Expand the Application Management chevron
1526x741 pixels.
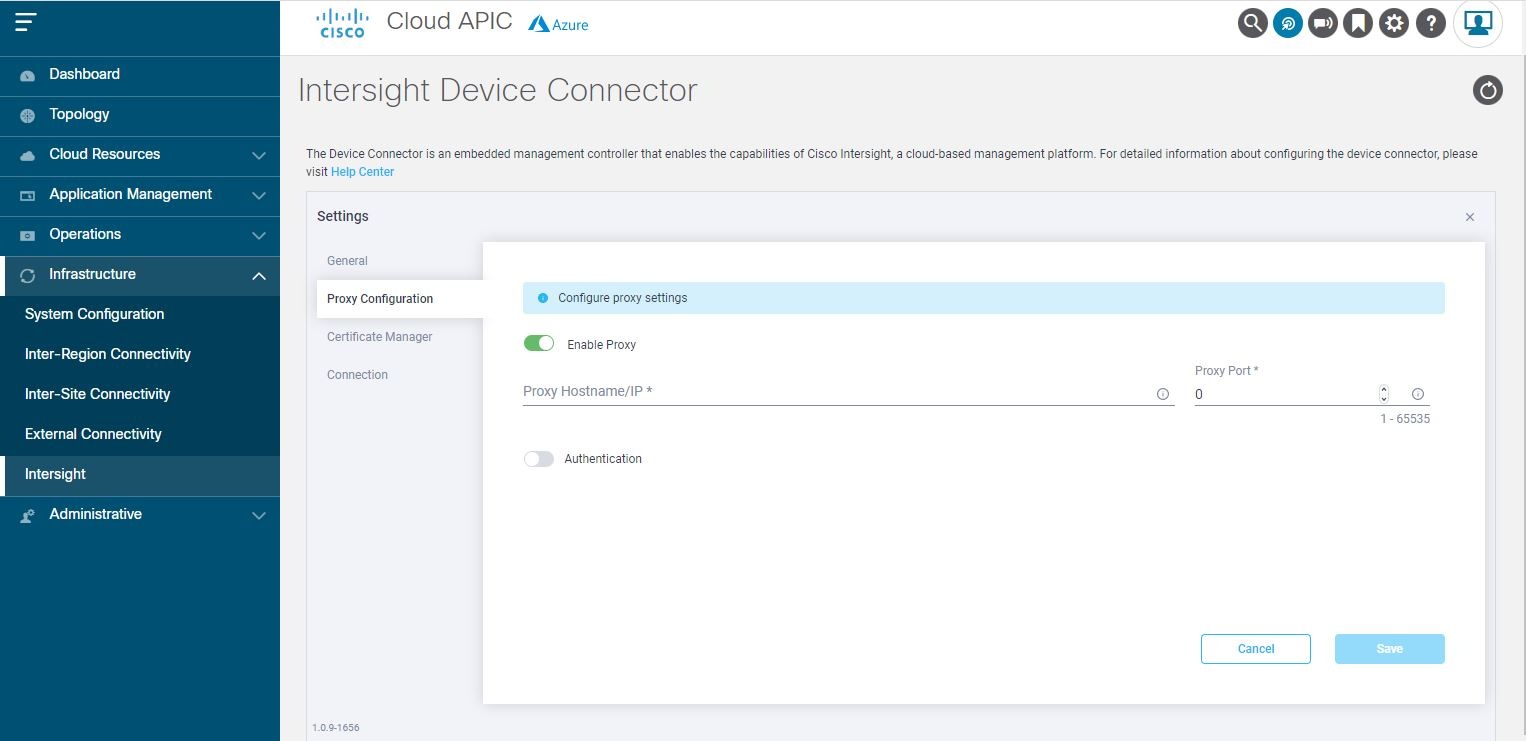coord(259,196)
